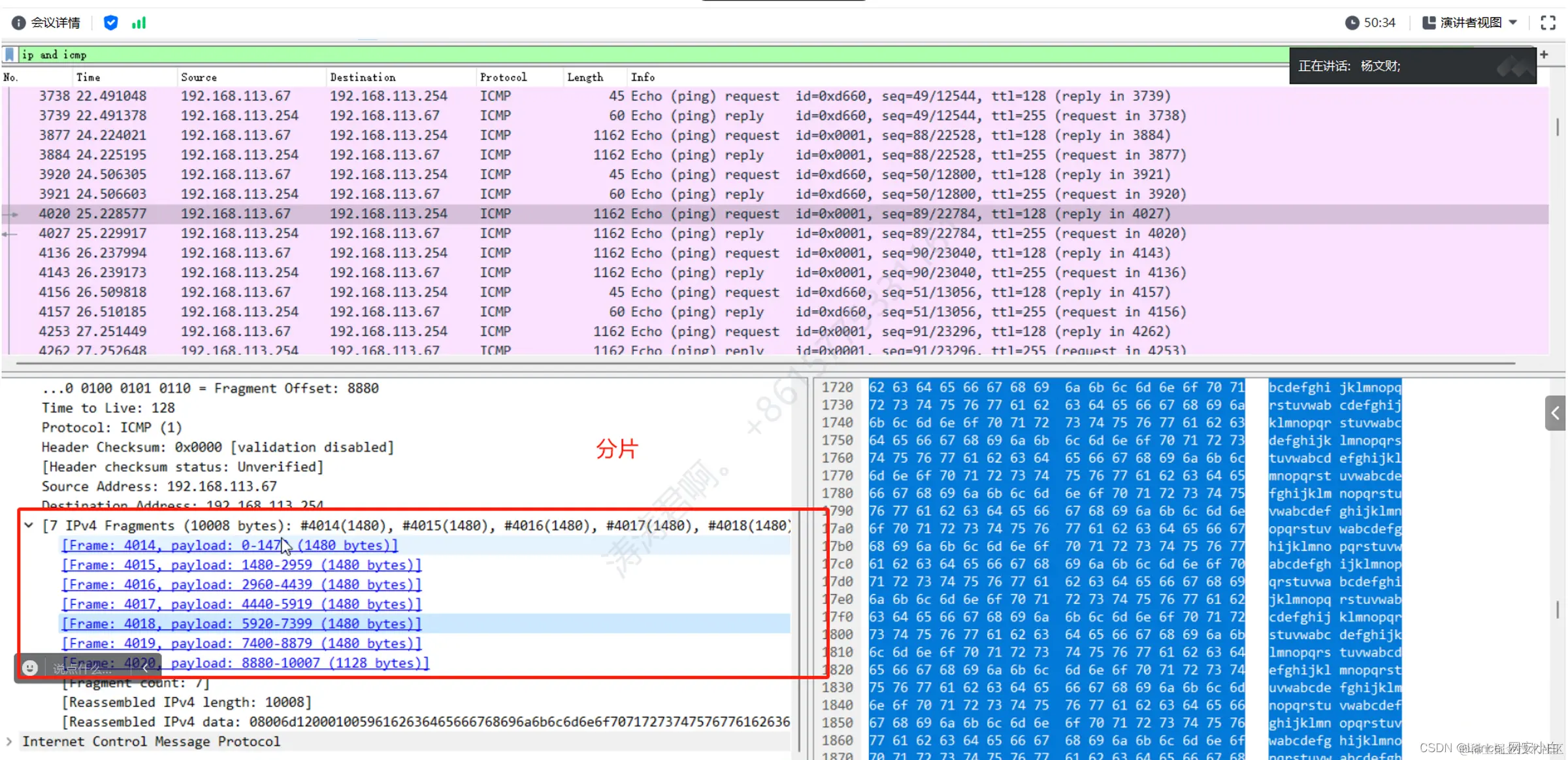Sort packets by Protocol column header
Viewport: 1568px width, 760px height.
(x=503, y=77)
